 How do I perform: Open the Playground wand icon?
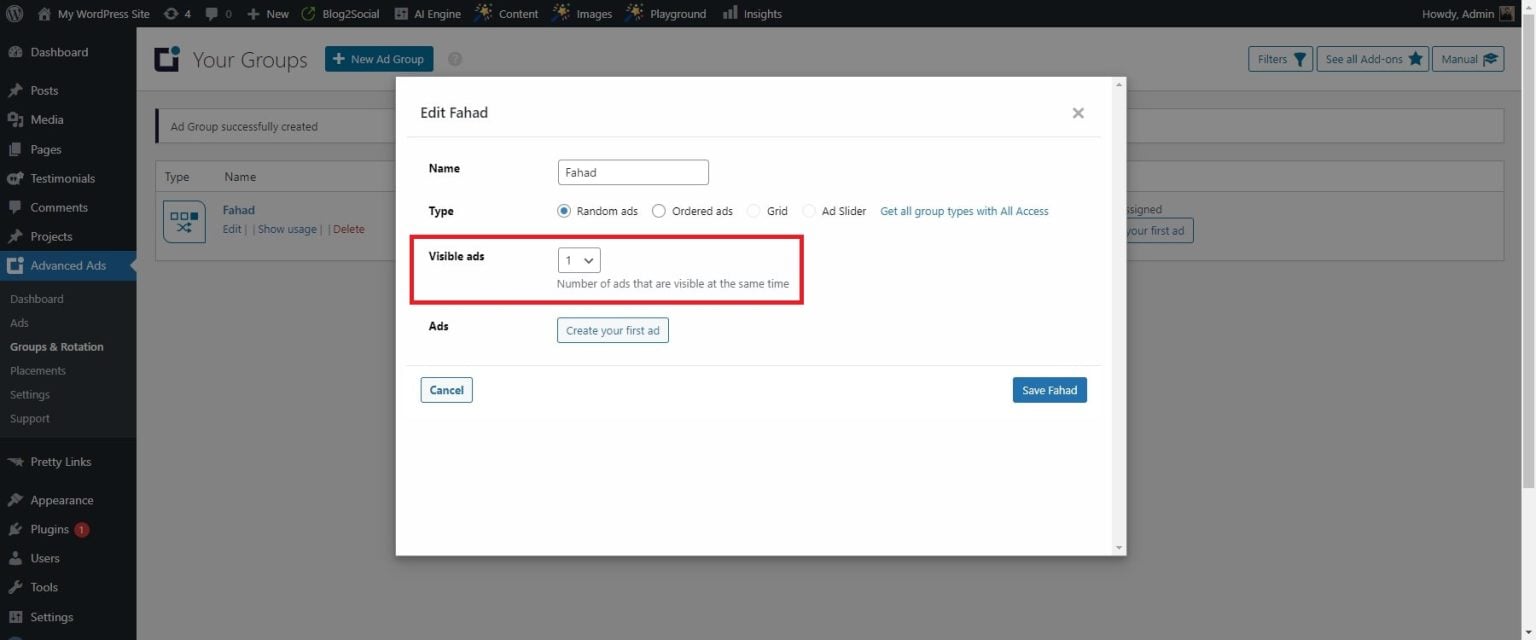(631, 13)
